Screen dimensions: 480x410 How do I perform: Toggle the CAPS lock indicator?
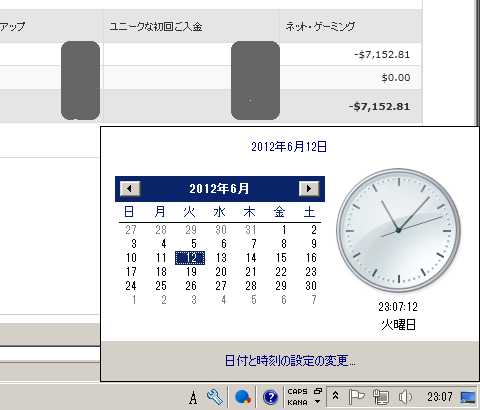coord(297,391)
